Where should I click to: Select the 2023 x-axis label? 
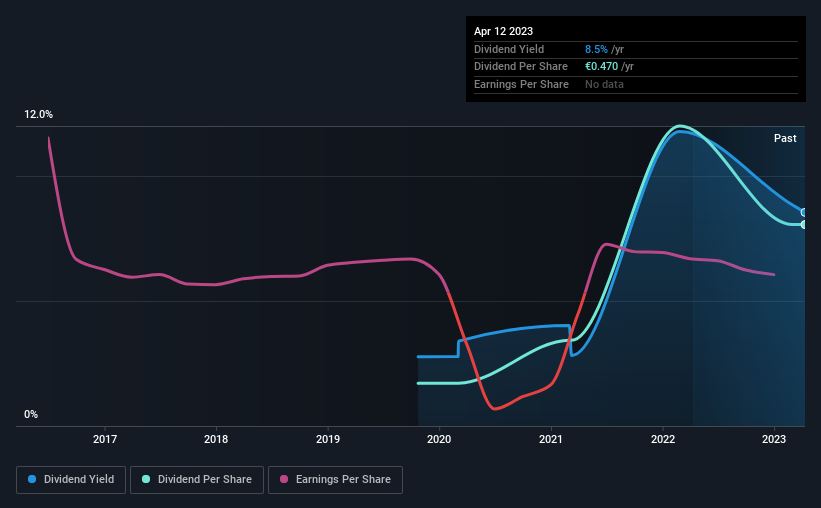pos(774,439)
